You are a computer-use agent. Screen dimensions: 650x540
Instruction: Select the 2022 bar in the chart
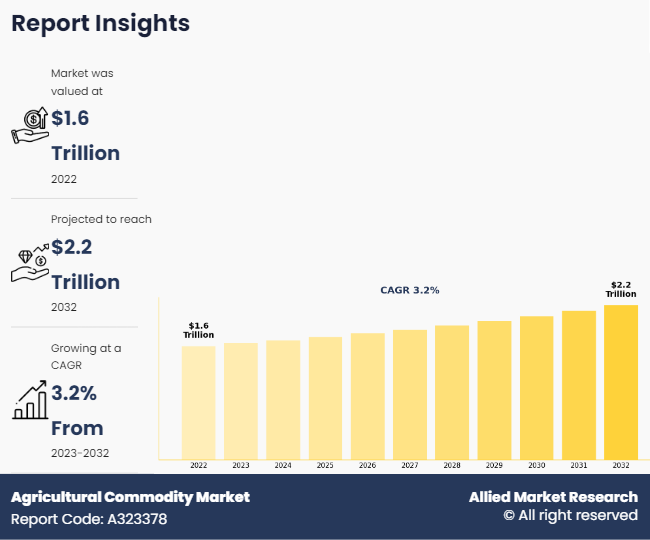(x=198, y=402)
